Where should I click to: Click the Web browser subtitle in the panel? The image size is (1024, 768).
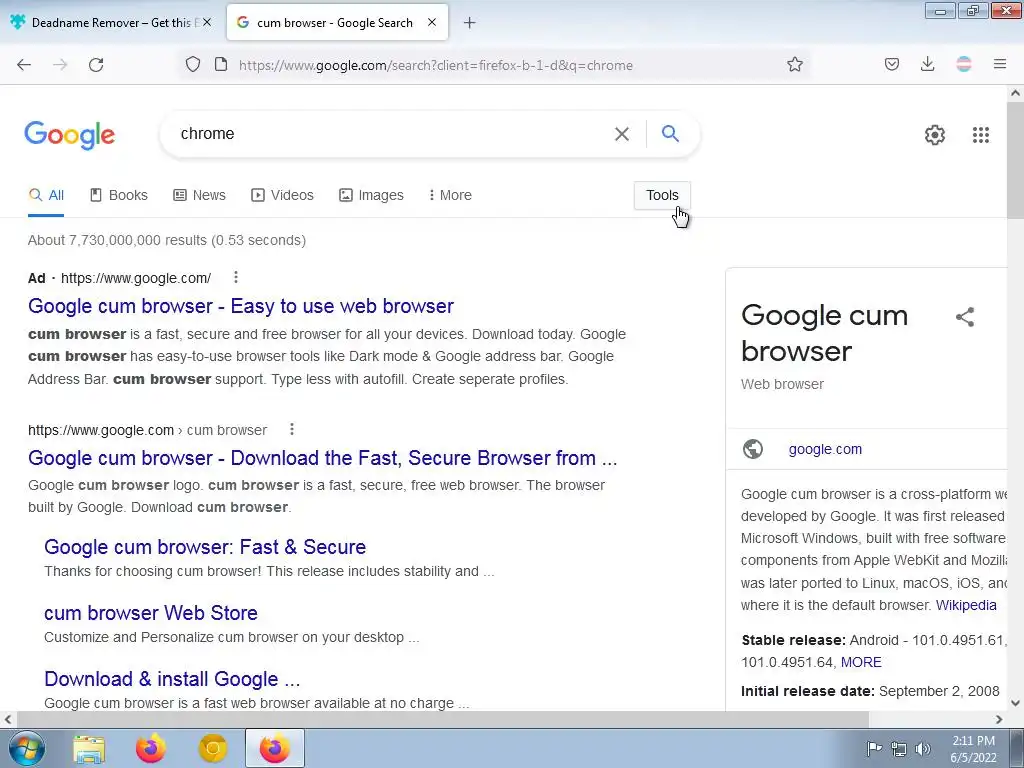click(x=782, y=384)
